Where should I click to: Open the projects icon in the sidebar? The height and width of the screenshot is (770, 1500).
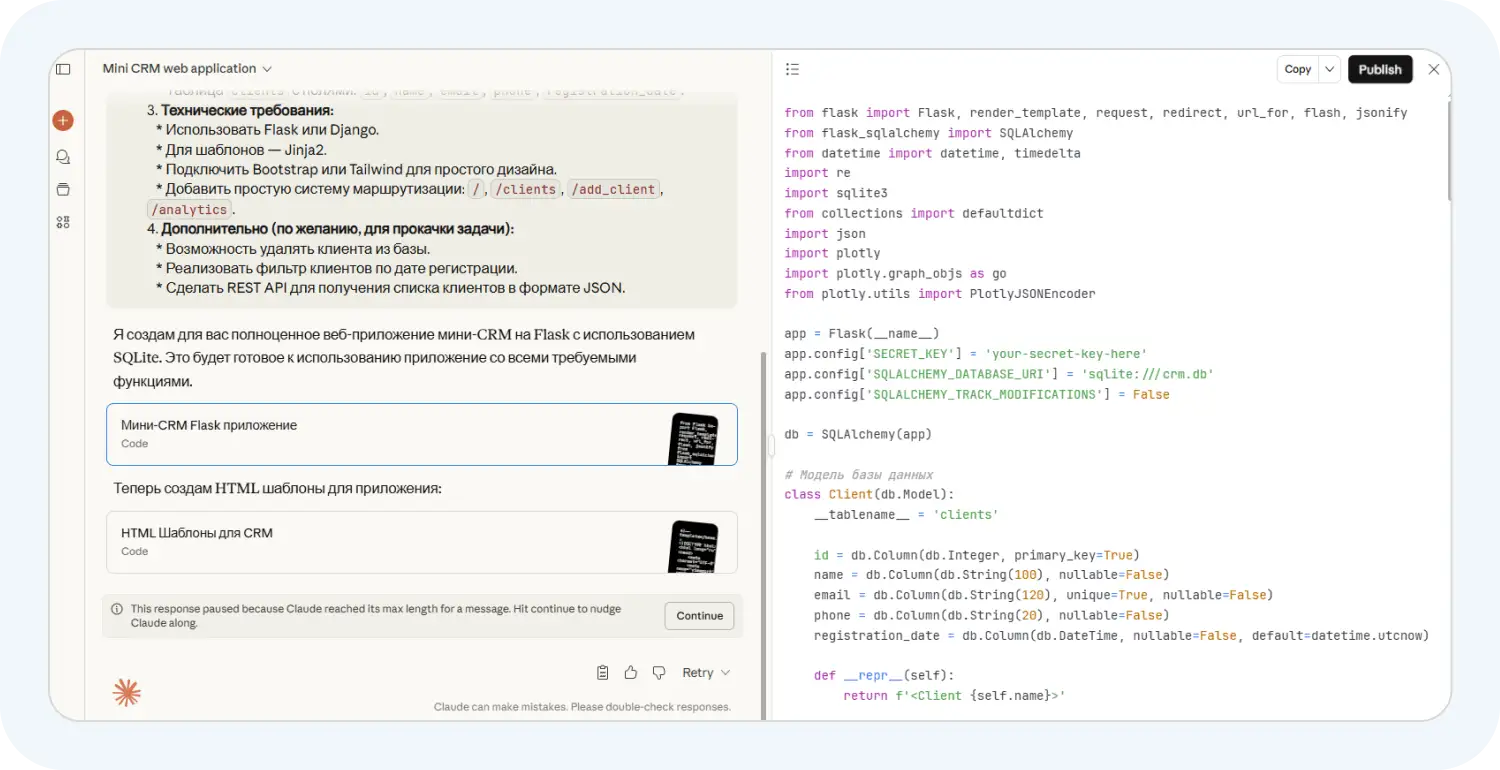click(63, 189)
